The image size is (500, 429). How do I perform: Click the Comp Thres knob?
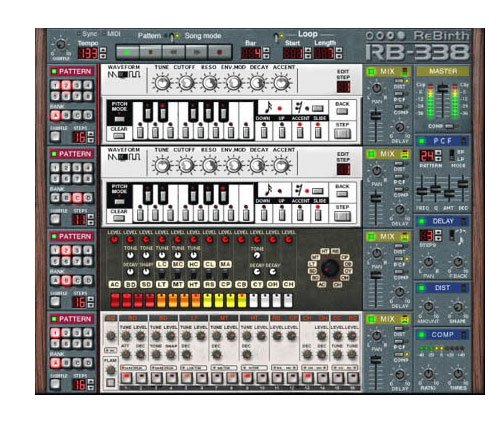pos(458,374)
